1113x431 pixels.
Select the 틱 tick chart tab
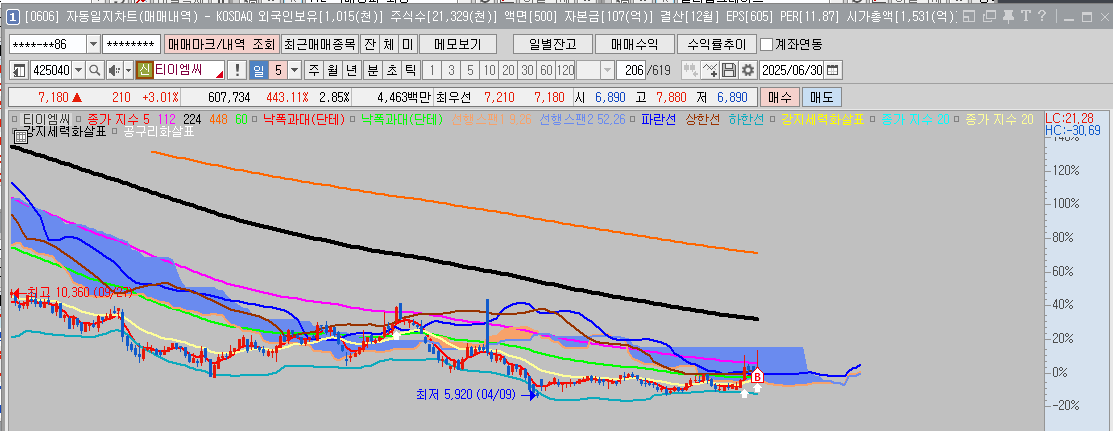(409, 70)
